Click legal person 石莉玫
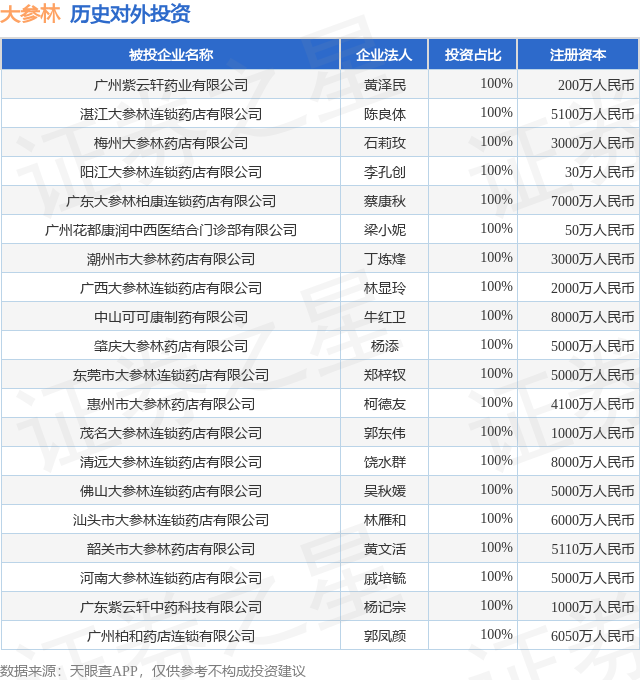 click(x=385, y=143)
